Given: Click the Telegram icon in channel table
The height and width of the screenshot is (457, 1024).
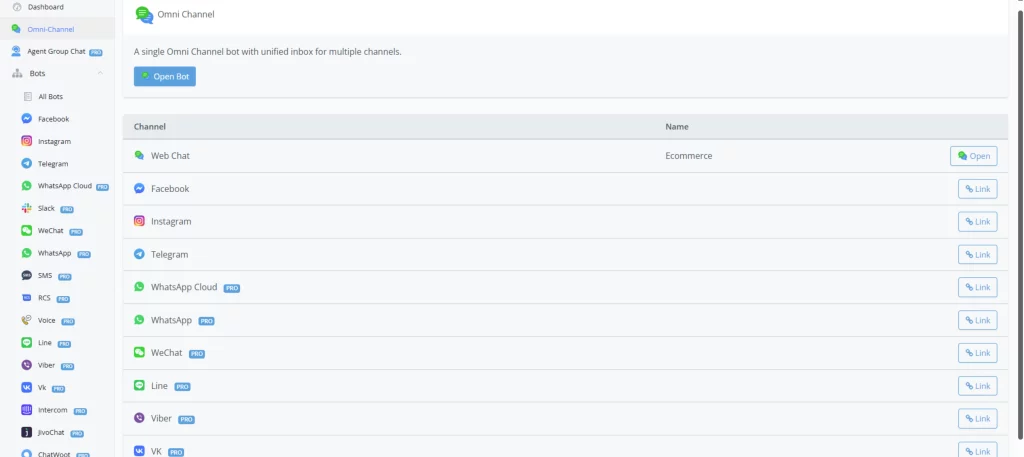Looking at the screenshot, I should click(139, 254).
